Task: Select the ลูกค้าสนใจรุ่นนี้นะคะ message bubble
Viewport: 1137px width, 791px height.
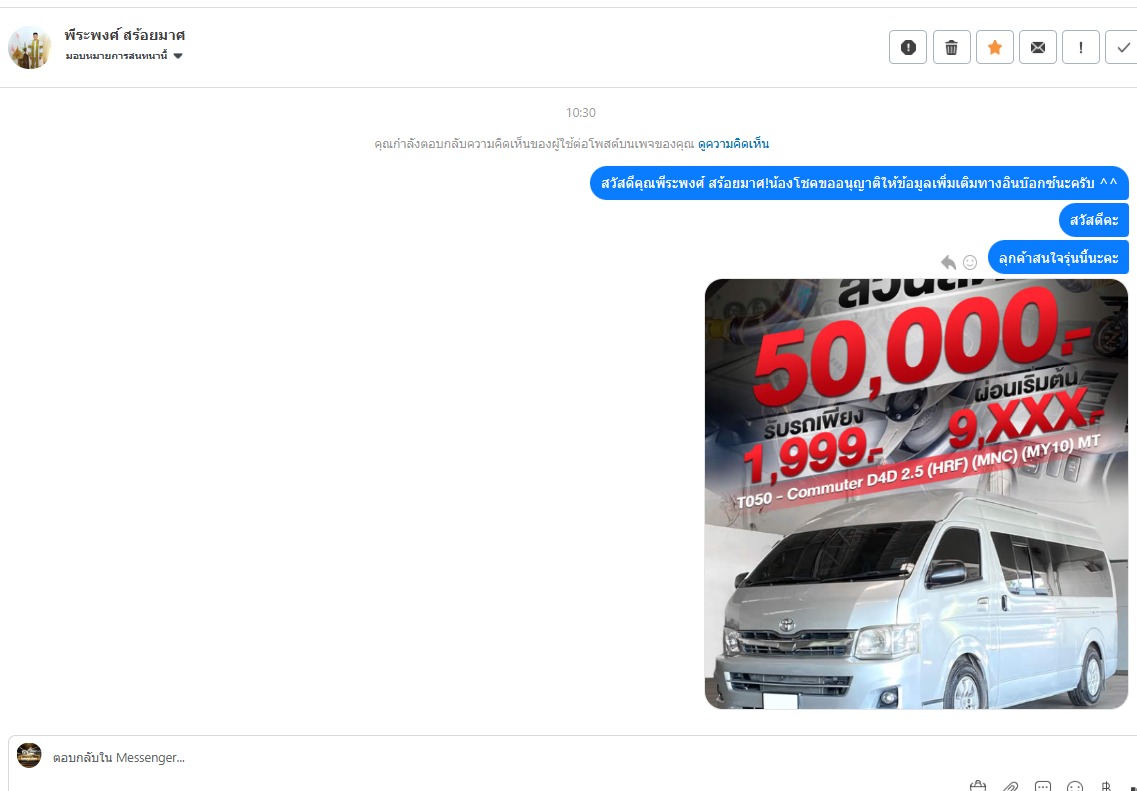Action: tap(1058, 257)
